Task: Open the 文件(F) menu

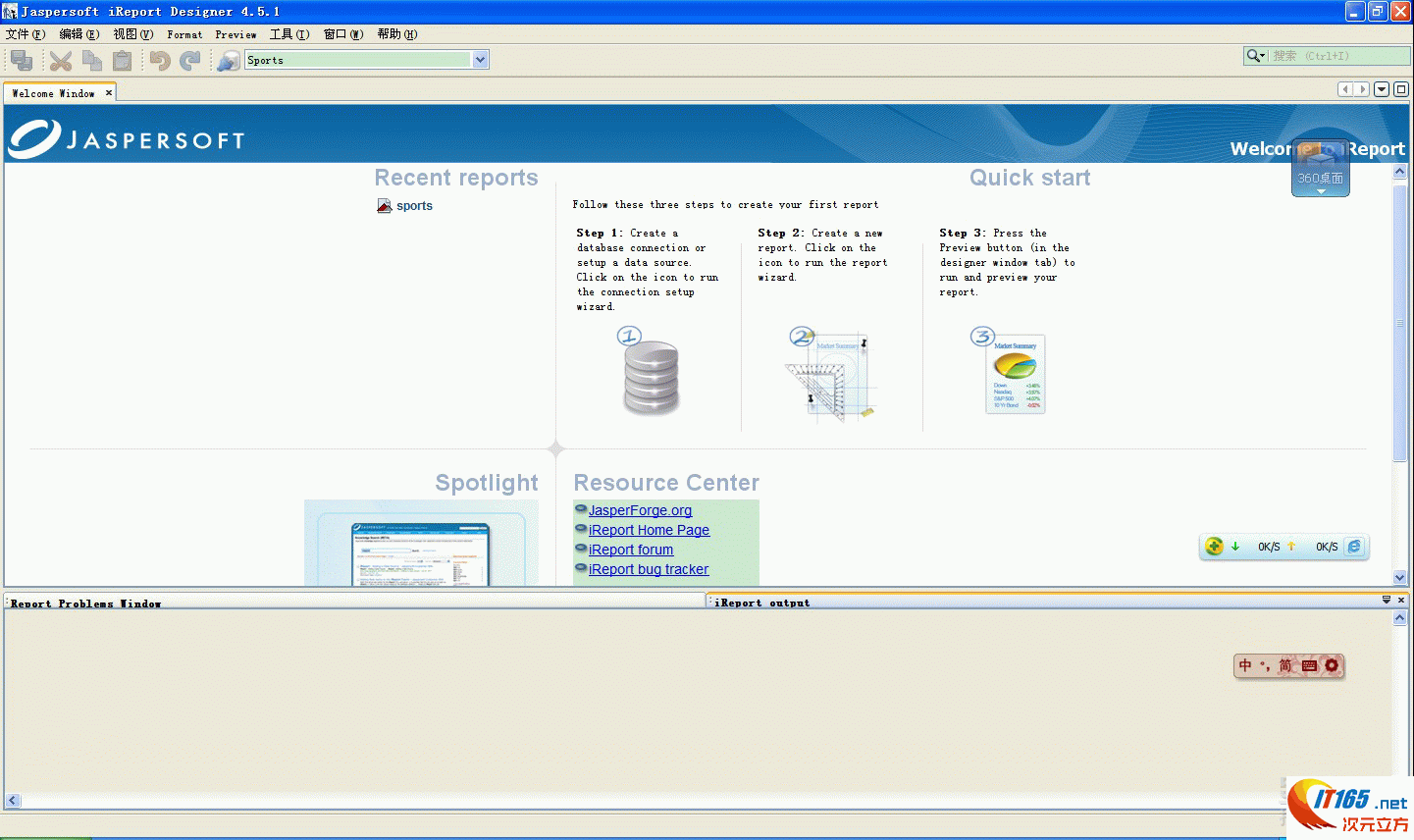Action: (26, 34)
